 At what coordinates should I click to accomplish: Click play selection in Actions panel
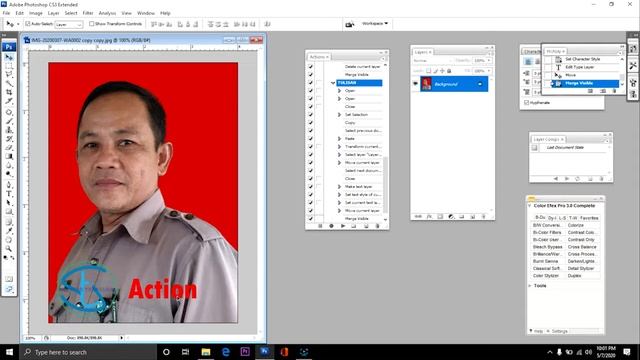coord(343,226)
